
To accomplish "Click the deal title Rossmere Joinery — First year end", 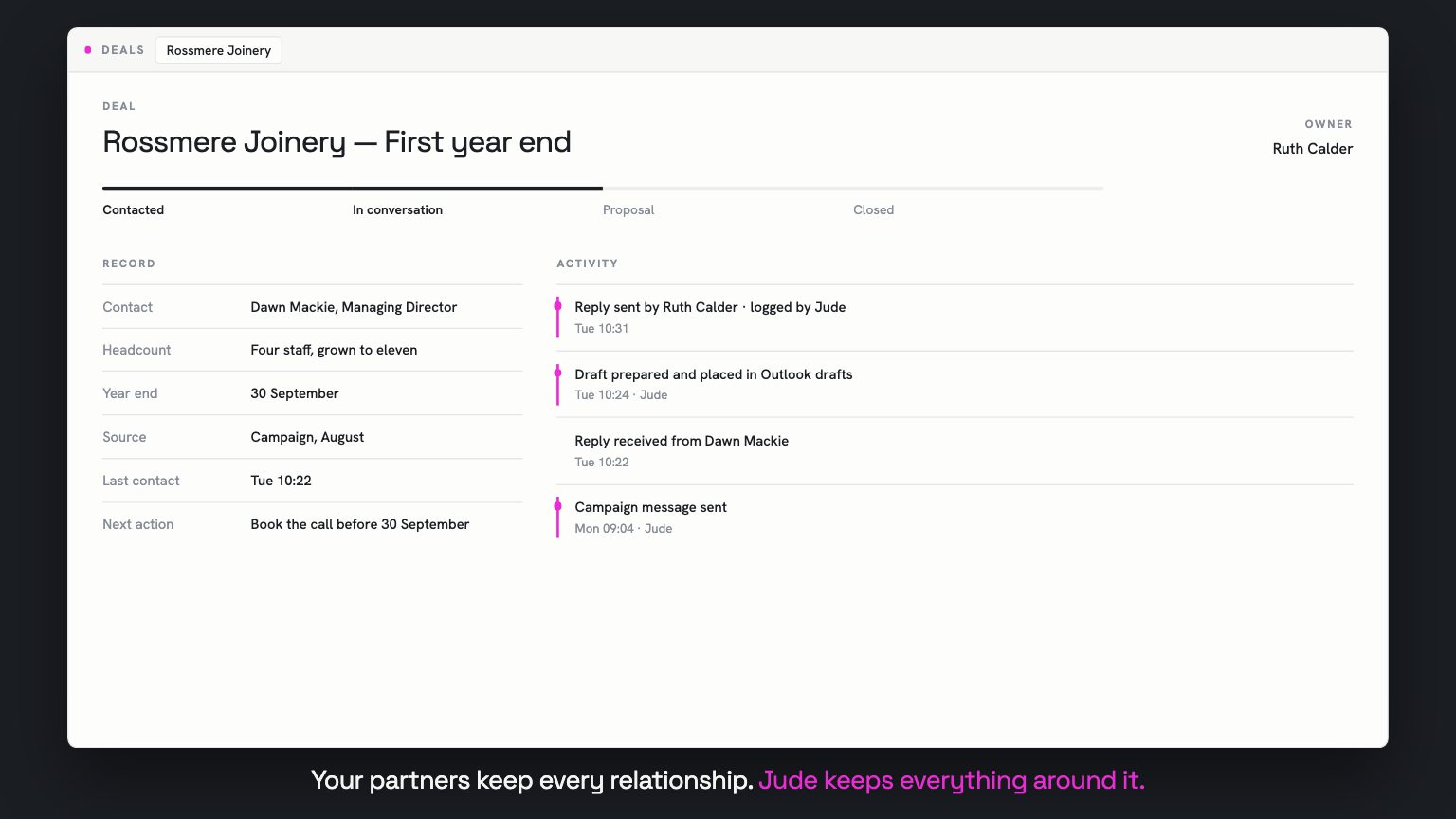I will 337,142.
